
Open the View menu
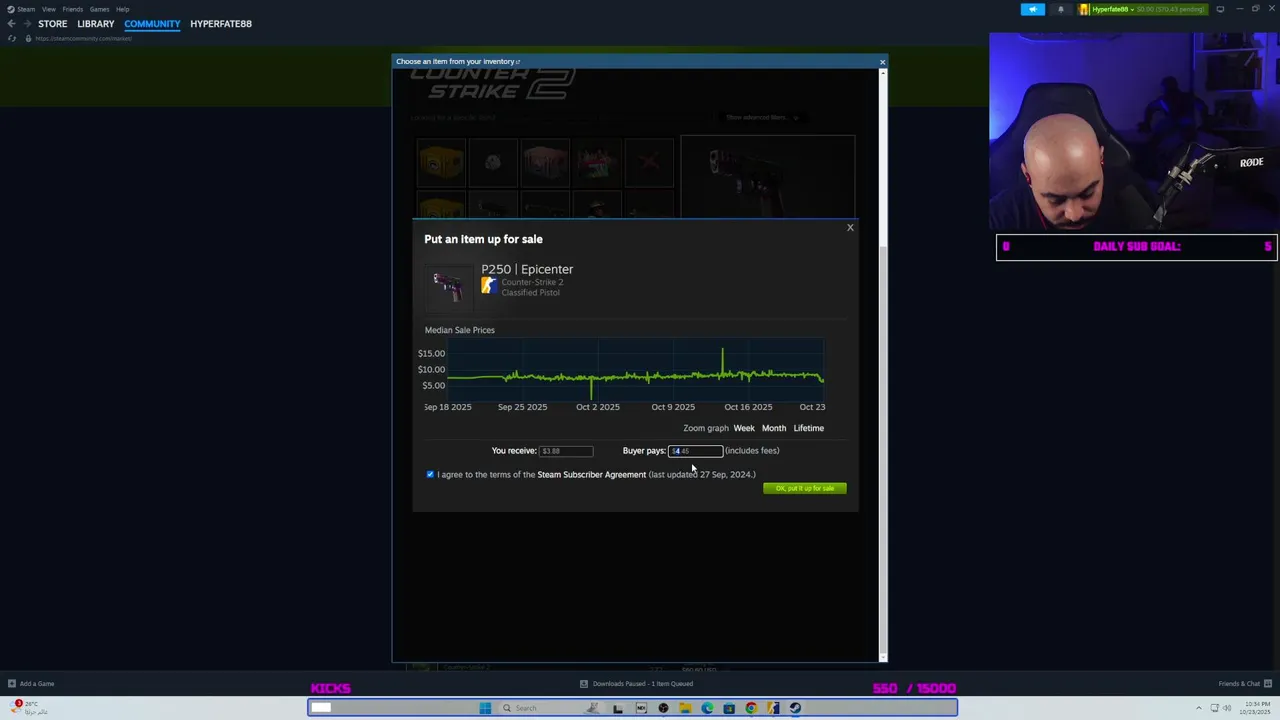pyautogui.click(x=48, y=9)
